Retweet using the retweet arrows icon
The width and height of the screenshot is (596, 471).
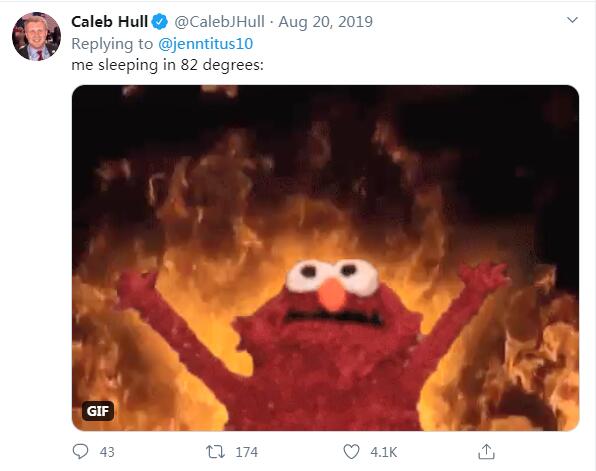tap(216, 452)
